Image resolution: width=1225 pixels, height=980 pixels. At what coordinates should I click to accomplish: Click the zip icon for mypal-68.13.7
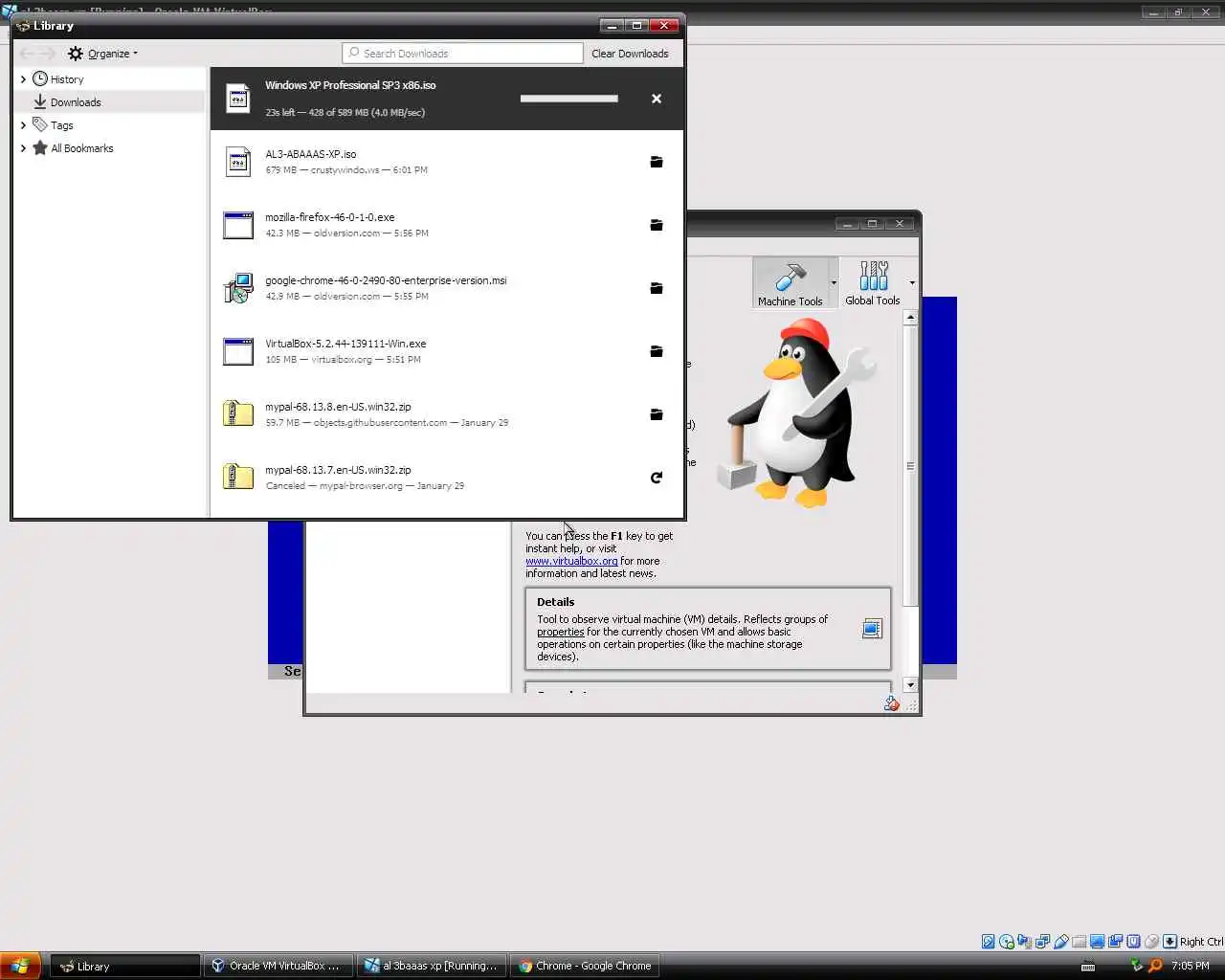238,477
